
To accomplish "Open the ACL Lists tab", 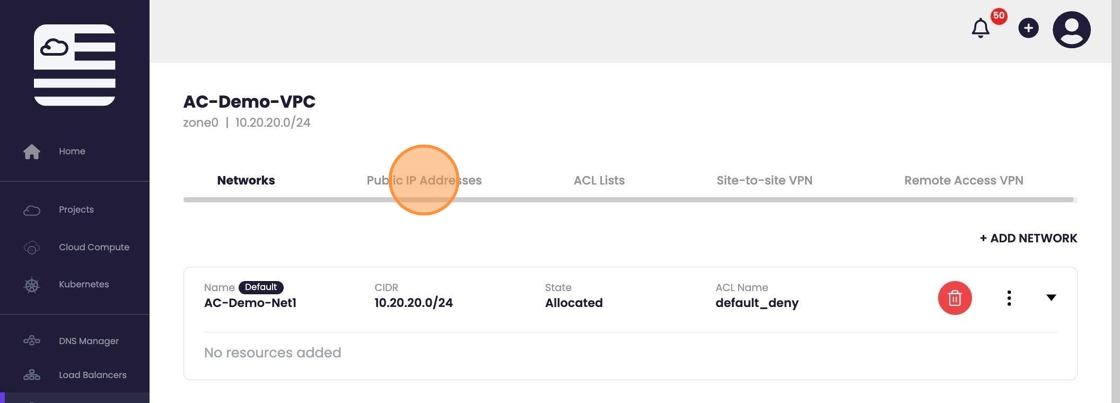I will [x=599, y=181].
